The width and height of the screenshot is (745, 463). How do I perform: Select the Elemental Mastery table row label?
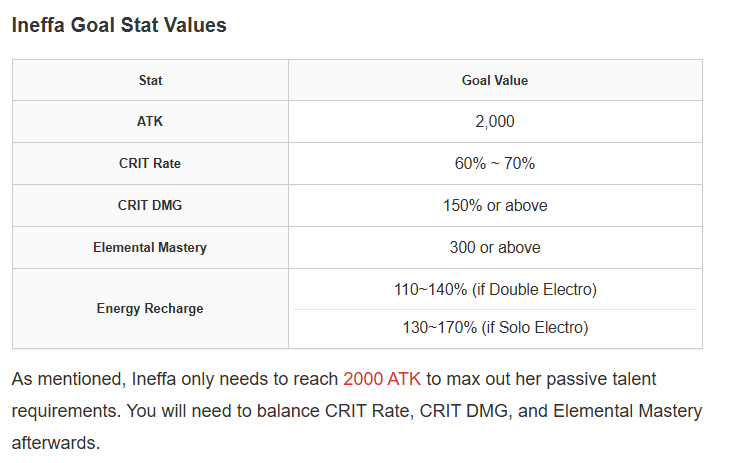click(150, 247)
